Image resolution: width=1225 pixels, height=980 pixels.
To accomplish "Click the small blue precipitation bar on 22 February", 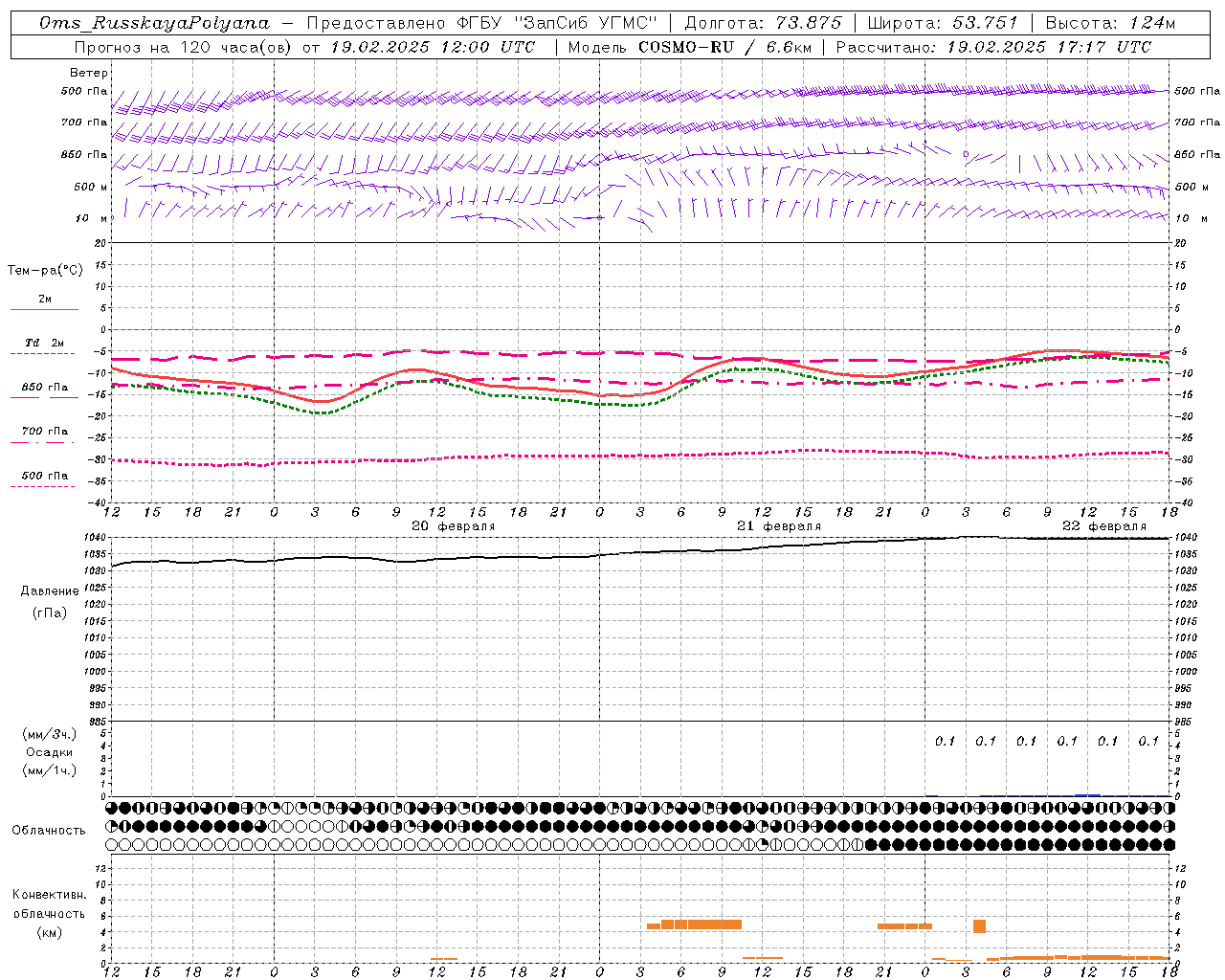I will (1087, 794).
